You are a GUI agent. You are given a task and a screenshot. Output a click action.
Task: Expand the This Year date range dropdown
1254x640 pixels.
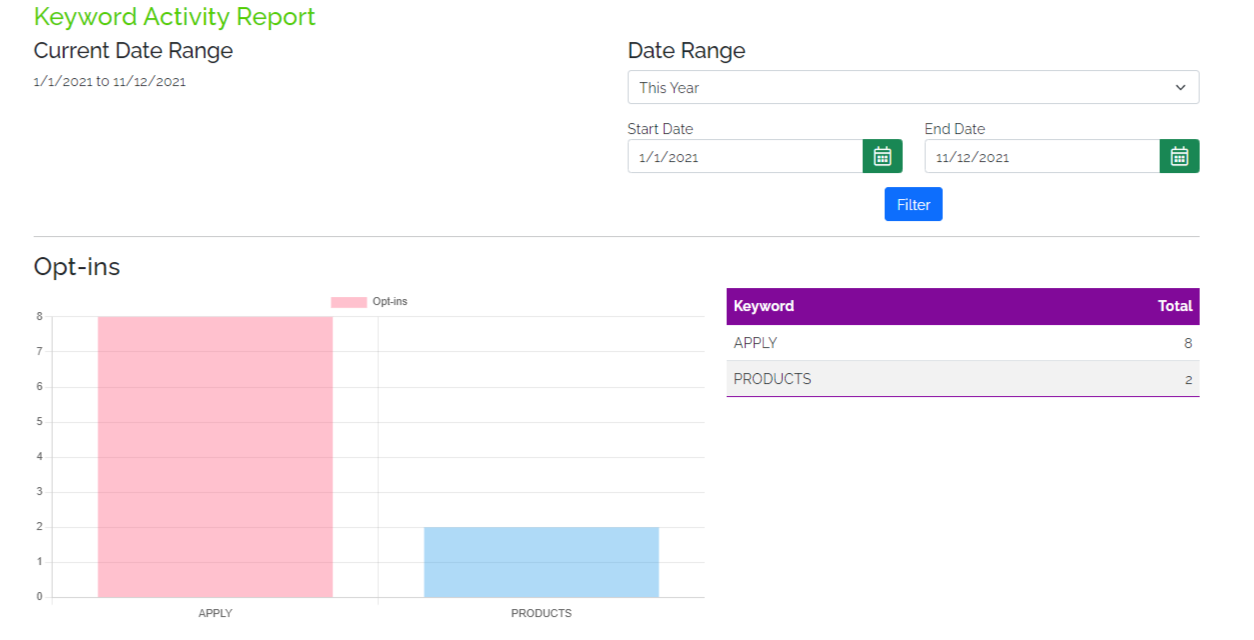(x=913, y=87)
